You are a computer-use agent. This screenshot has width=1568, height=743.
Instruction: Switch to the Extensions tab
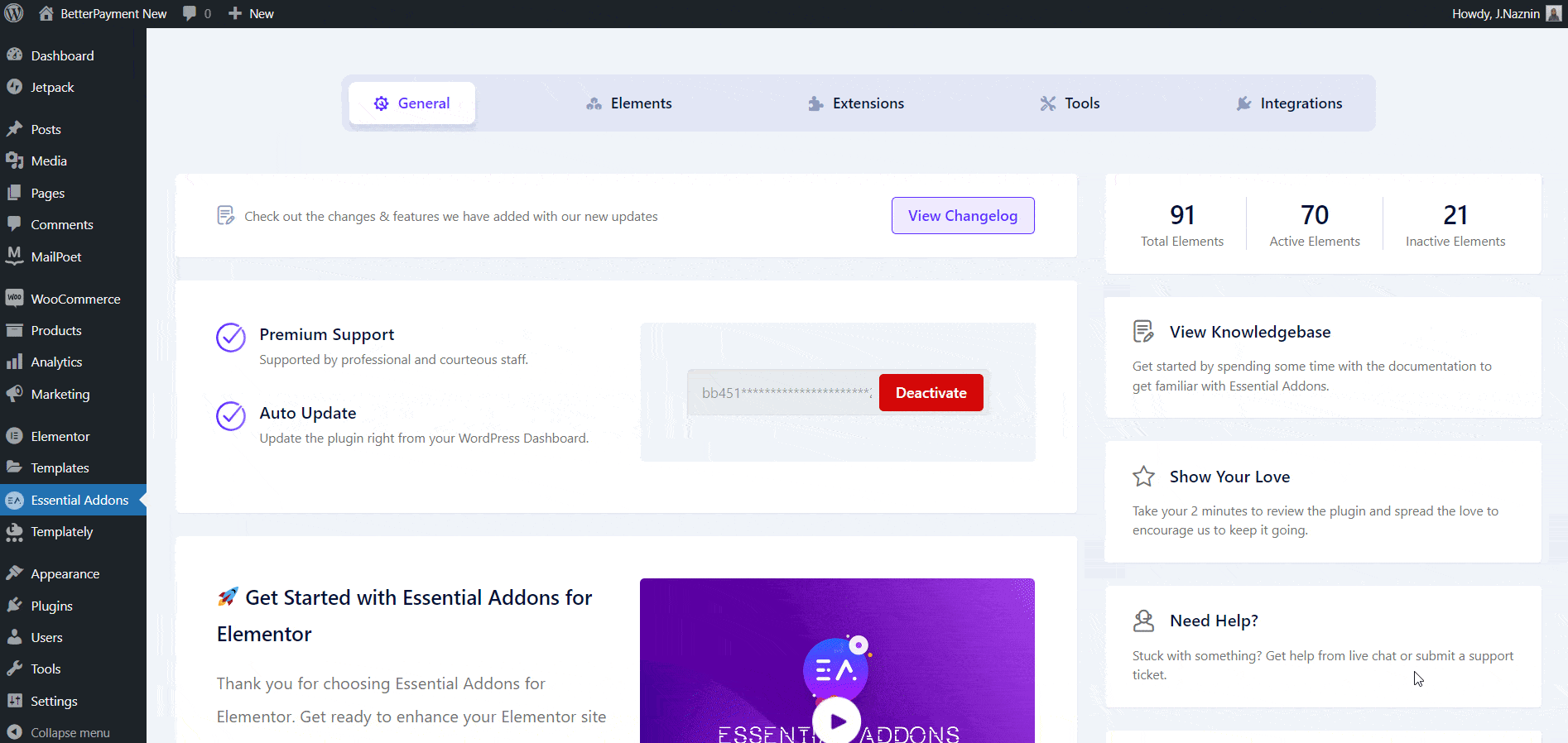point(855,103)
